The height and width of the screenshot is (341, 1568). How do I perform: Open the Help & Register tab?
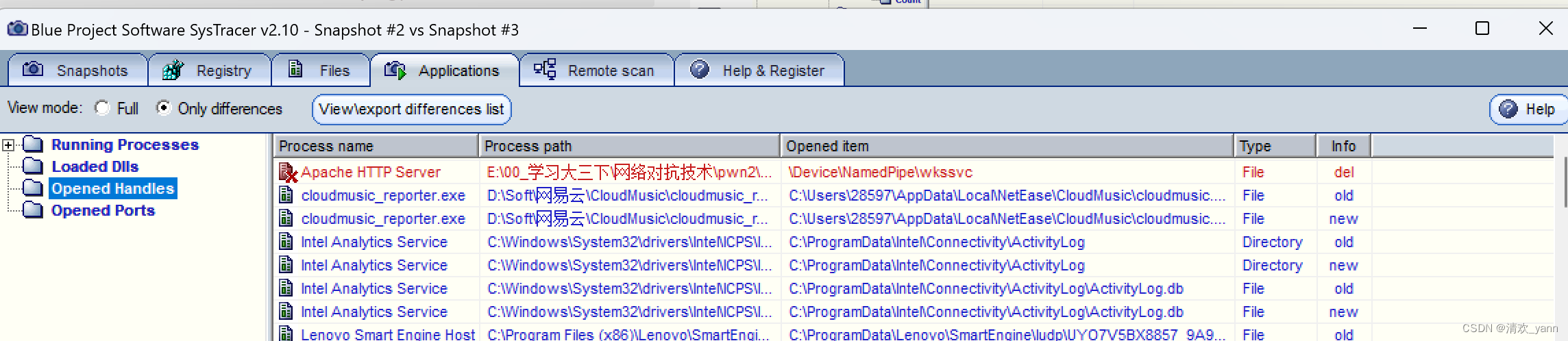759,70
